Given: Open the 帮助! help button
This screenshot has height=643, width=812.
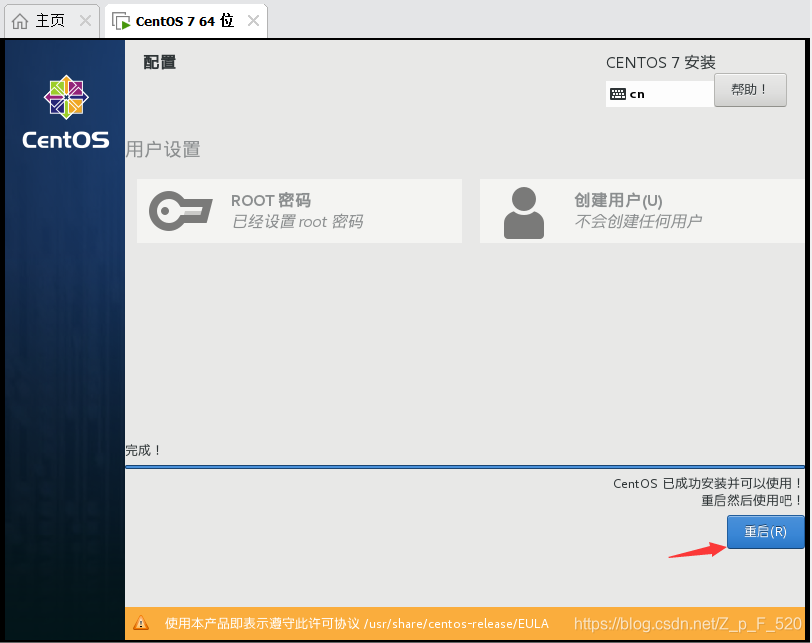Looking at the screenshot, I should click(x=750, y=90).
